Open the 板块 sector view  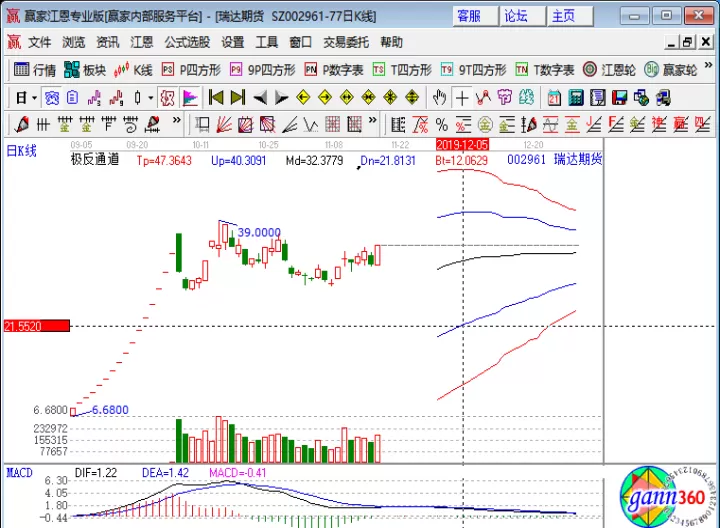pyautogui.click(x=85, y=70)
